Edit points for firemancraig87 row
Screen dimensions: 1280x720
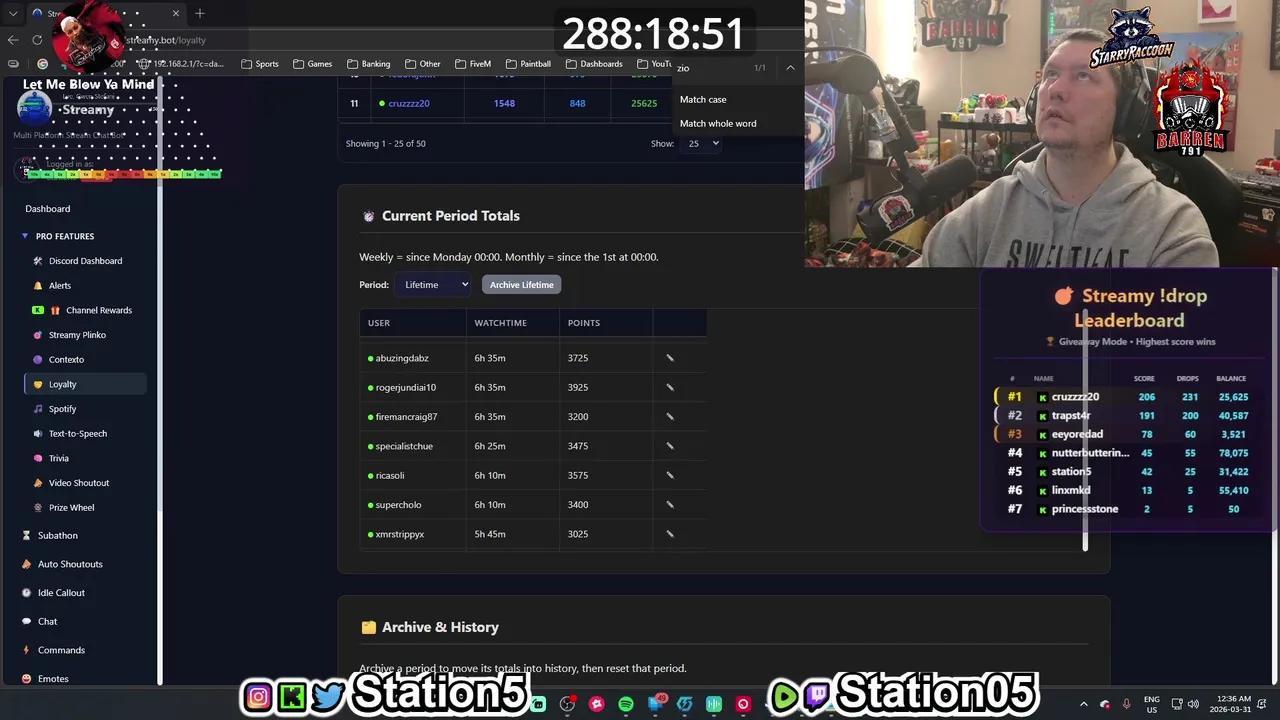coord(670,416)
